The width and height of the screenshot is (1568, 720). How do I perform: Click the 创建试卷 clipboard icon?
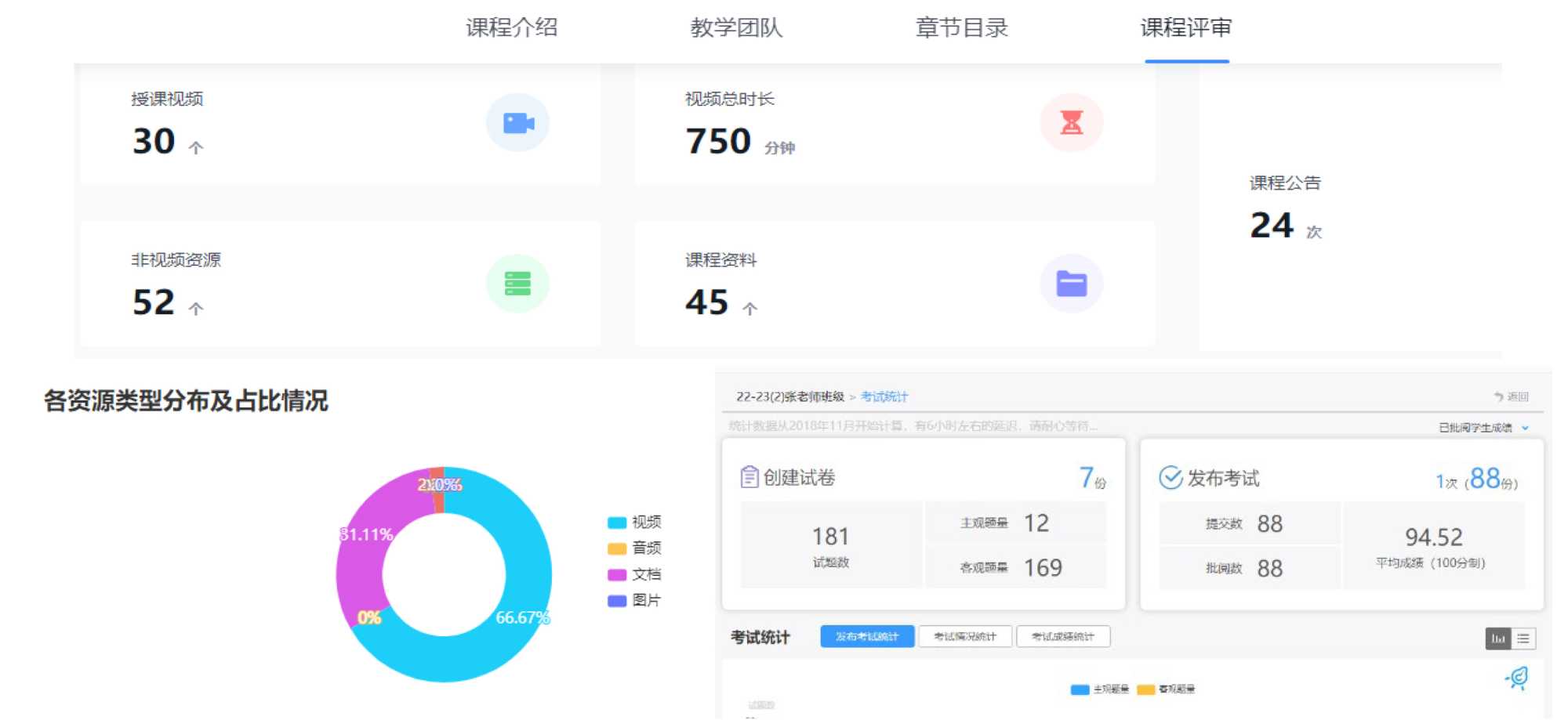(x=749, y=476)
